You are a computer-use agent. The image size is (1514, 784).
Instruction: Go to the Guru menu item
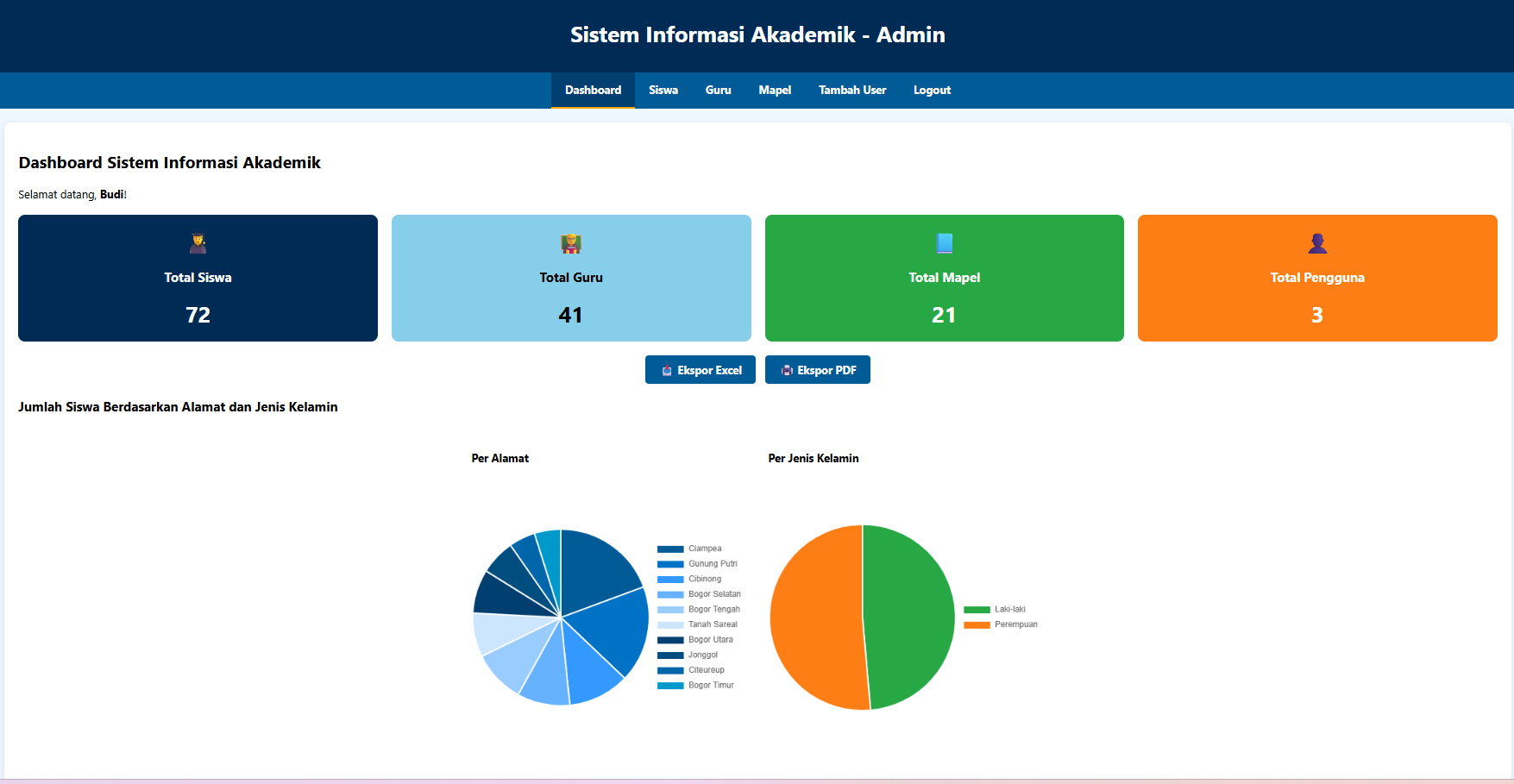718,91
